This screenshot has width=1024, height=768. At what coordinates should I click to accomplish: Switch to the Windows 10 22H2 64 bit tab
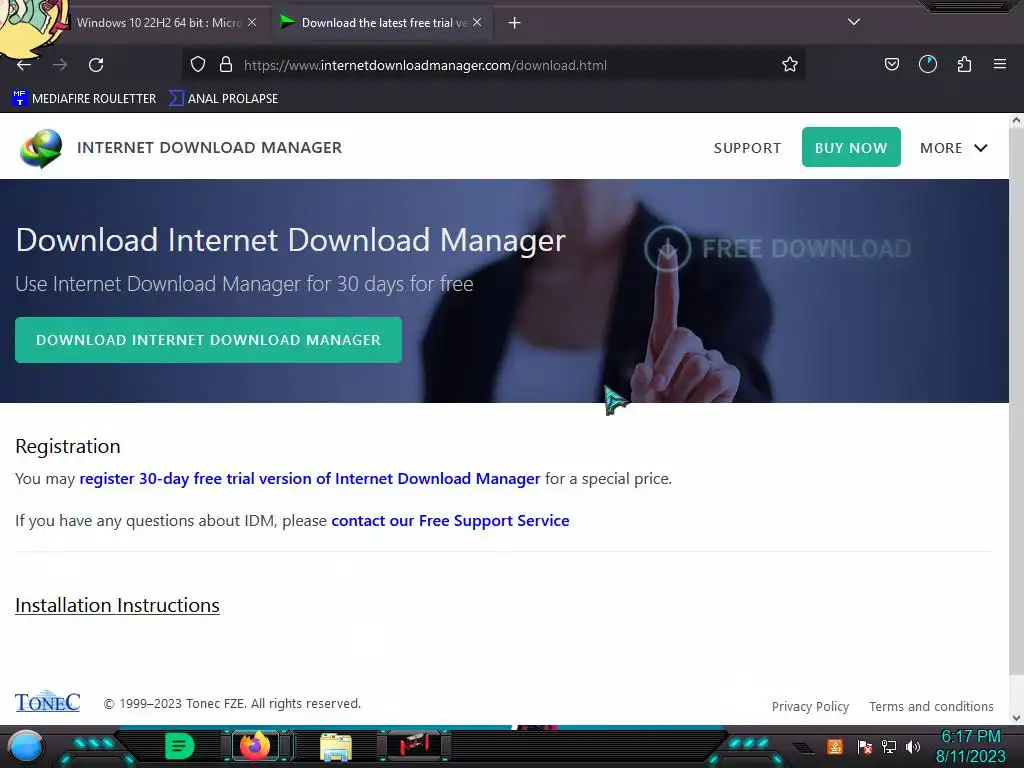(x=159, y=23)
